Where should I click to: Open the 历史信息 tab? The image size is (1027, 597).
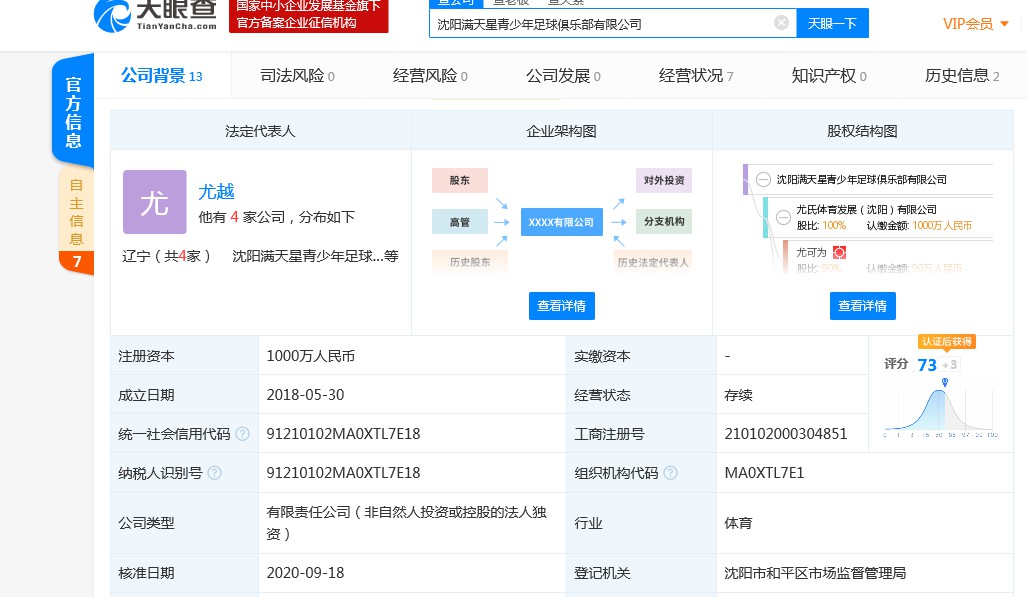pos(962,76)
